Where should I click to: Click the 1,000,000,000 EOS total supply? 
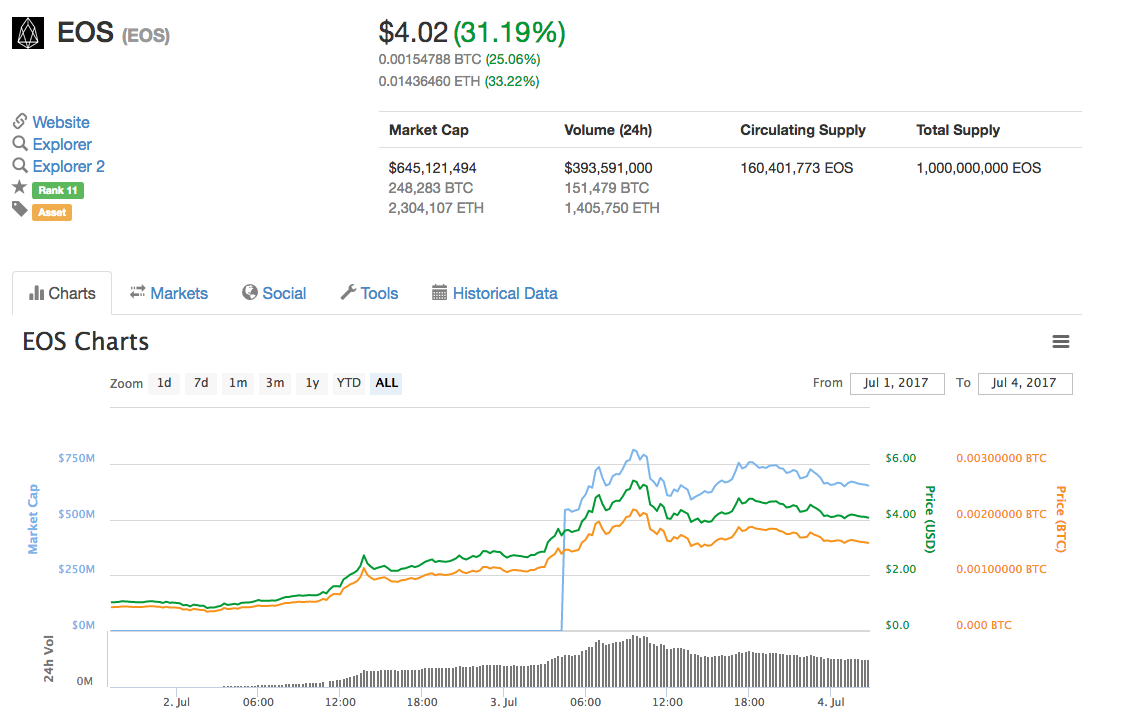point(978,168)
